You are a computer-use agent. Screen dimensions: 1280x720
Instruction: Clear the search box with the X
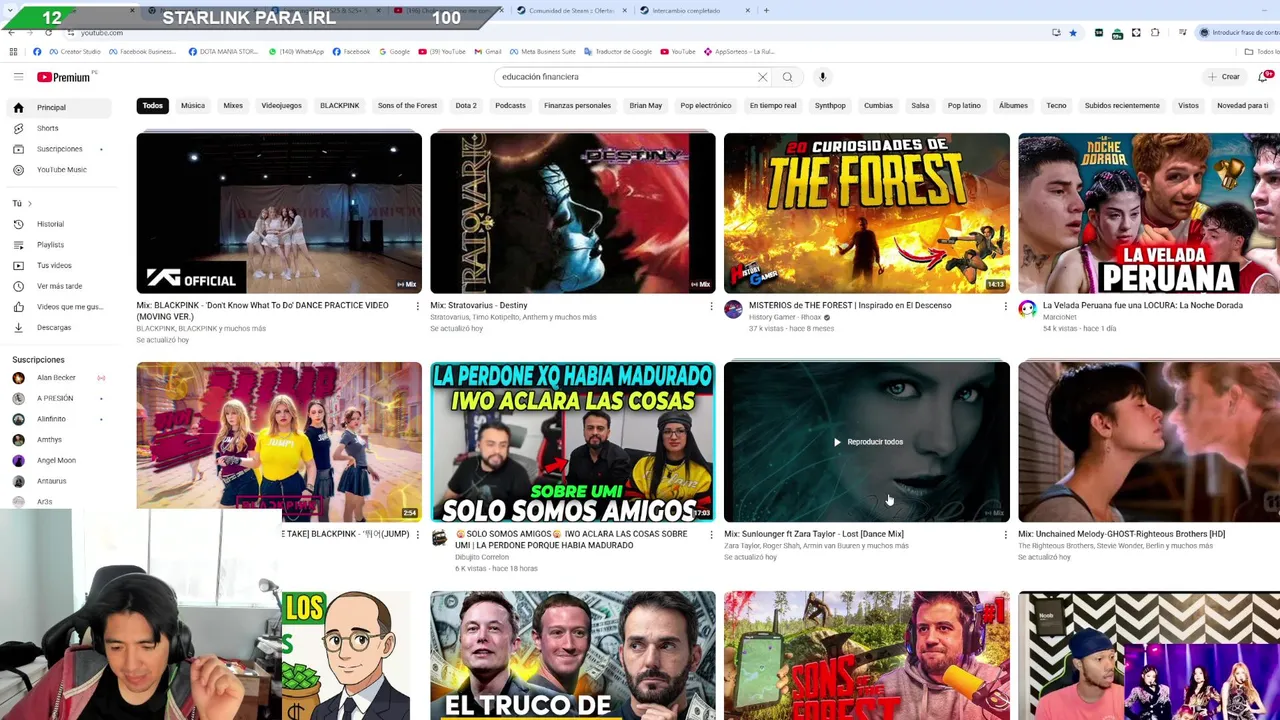point(762,77)
